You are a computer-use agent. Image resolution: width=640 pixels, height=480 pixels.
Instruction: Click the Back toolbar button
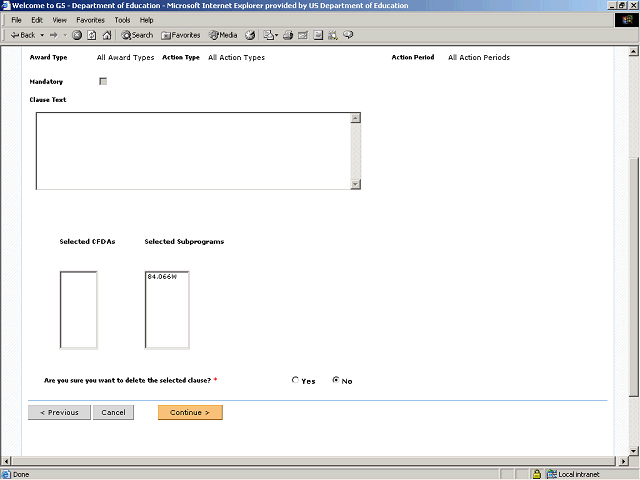pos(23,35)
